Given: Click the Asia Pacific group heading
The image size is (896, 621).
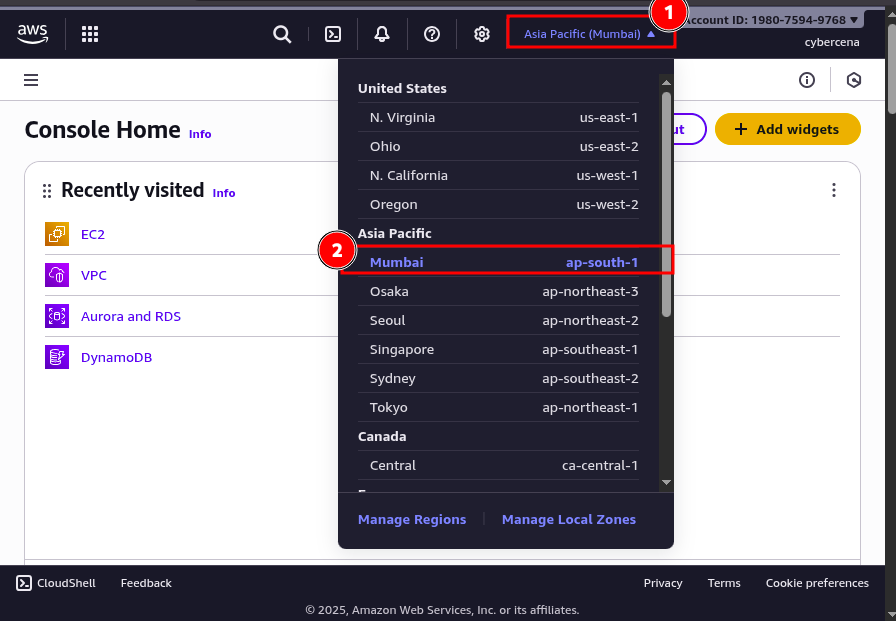Looking at the screenshot, I should click(x=394, y=234).
